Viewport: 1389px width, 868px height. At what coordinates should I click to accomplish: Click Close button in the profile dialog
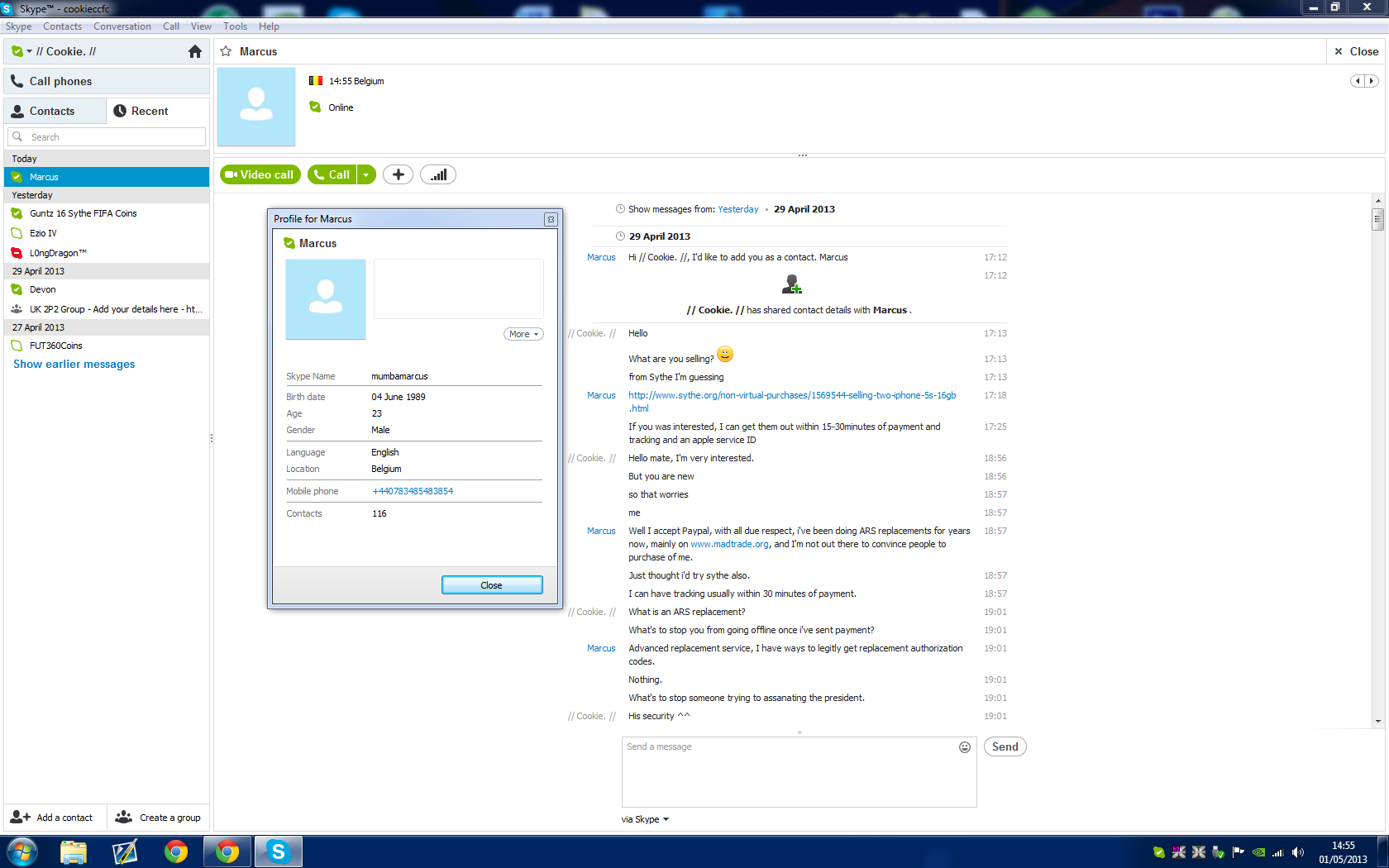coord(492,585)
